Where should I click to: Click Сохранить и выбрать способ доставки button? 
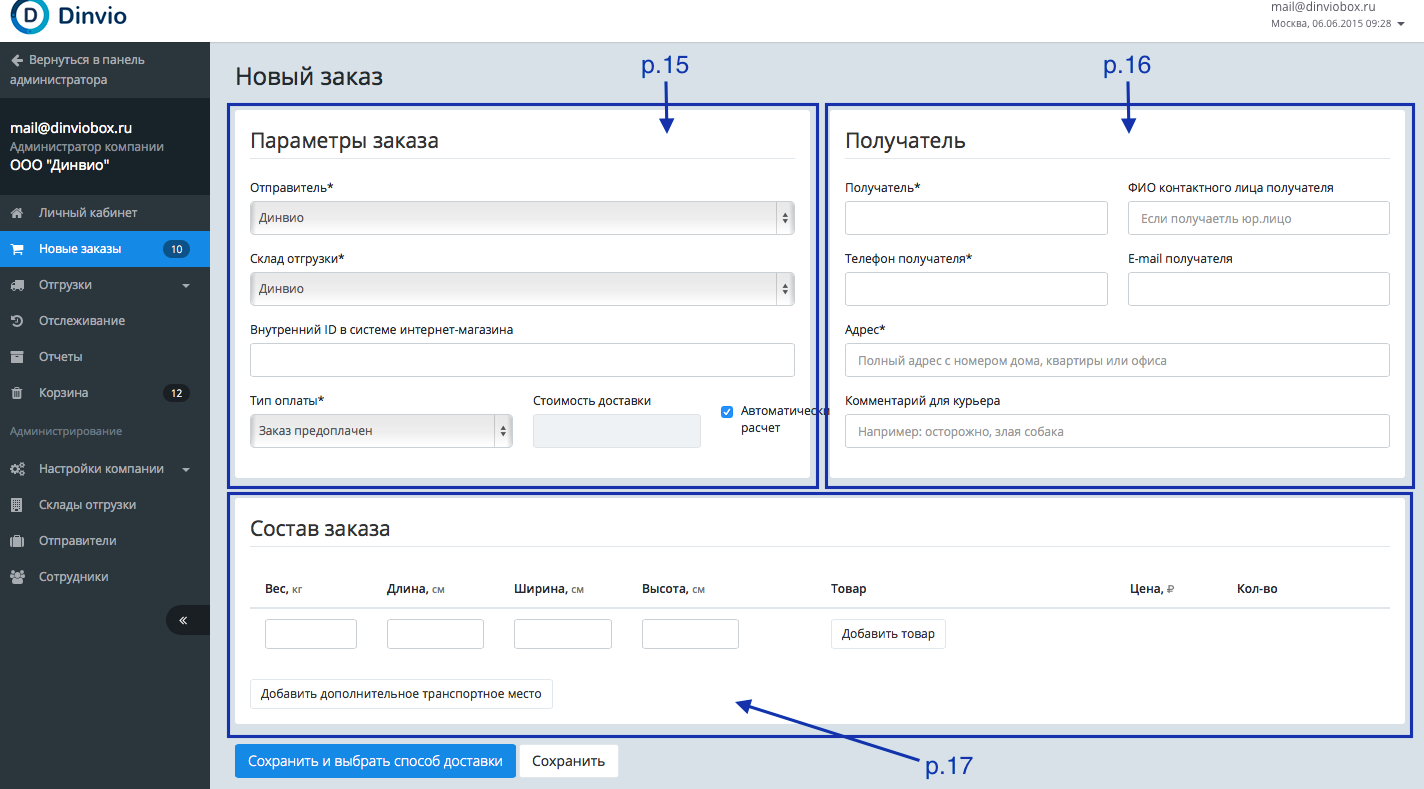(375, 761)
